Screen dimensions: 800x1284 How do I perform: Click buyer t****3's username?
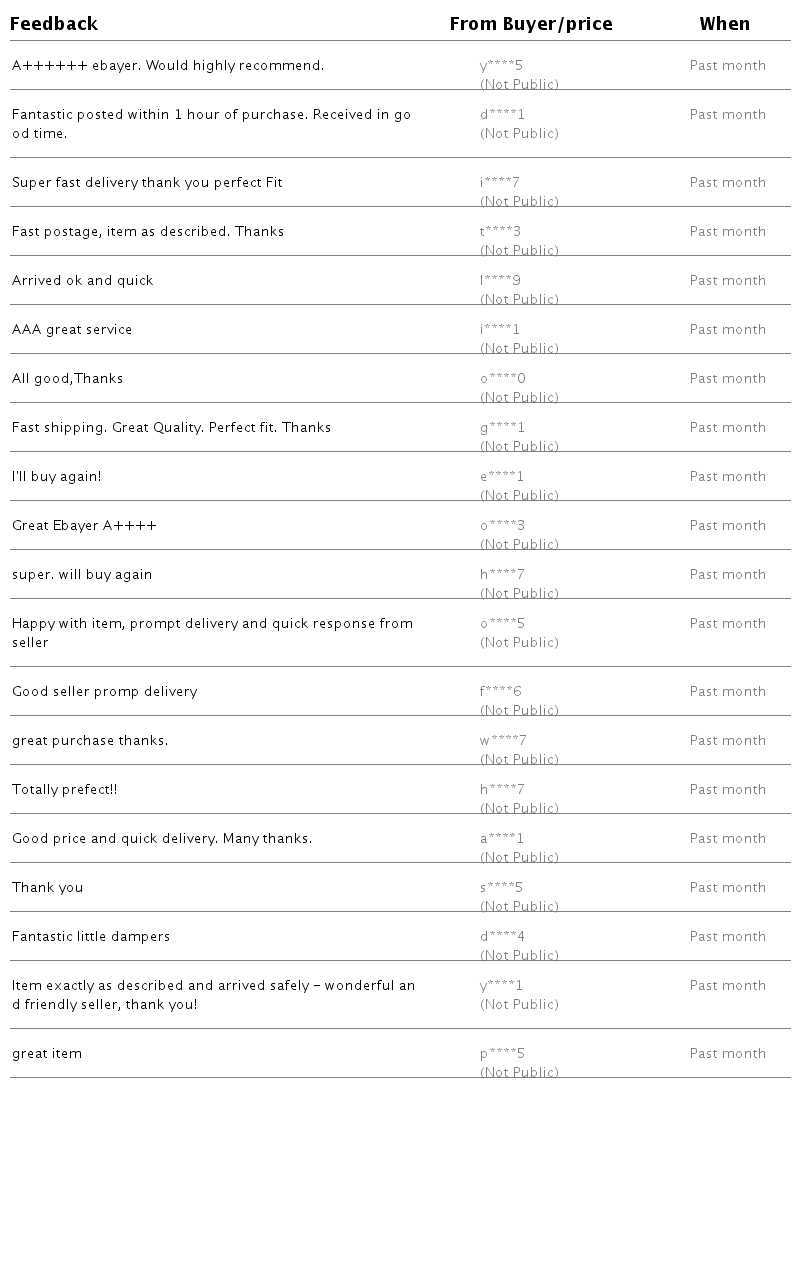(500, 232)
